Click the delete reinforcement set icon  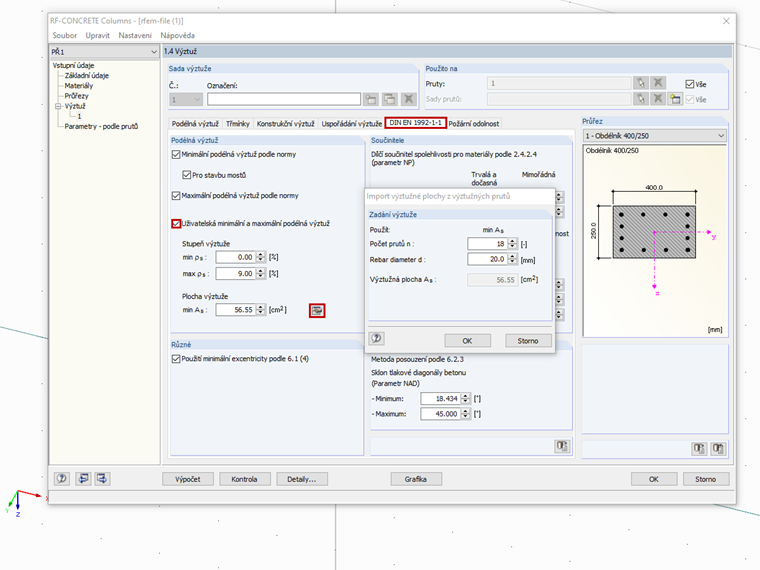click(409, 99)
